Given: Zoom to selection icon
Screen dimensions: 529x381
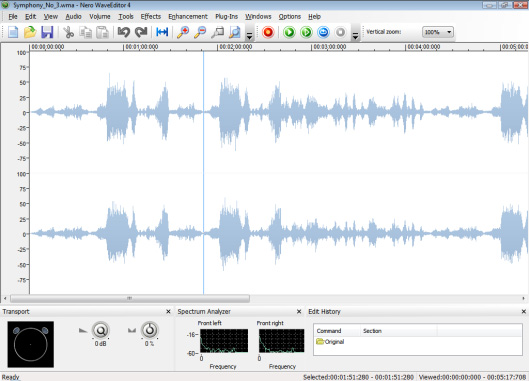Looking at the screenshot, I should pos(218,32).
